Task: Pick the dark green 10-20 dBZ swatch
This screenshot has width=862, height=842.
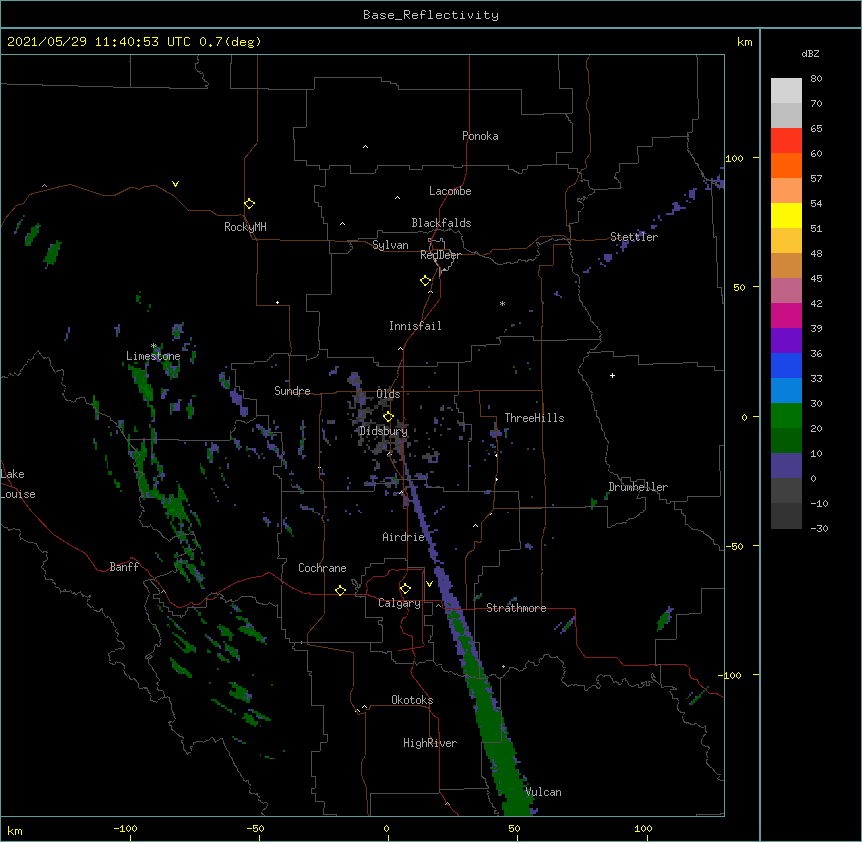Action: (786, 440)
